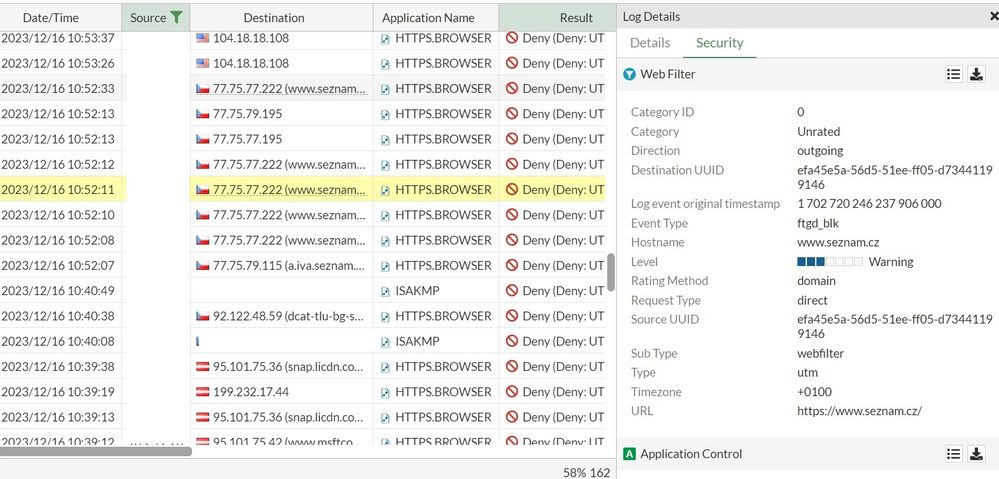This screenshot has height=479, width=999.
Task: Sort by the Date/Time column header
Action: click(50, 17)
